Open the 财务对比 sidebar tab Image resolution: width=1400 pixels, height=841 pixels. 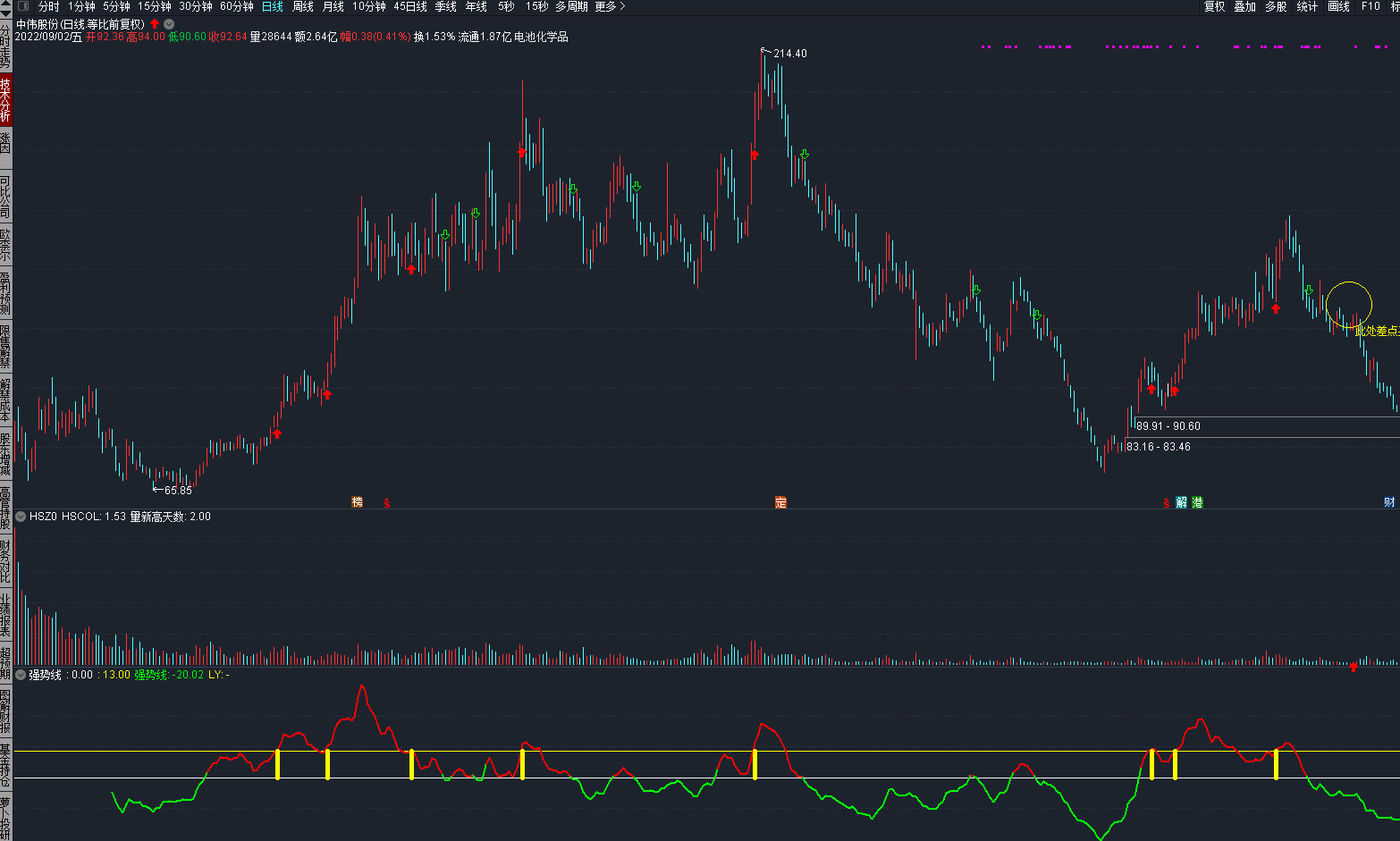tap(5, 559)
